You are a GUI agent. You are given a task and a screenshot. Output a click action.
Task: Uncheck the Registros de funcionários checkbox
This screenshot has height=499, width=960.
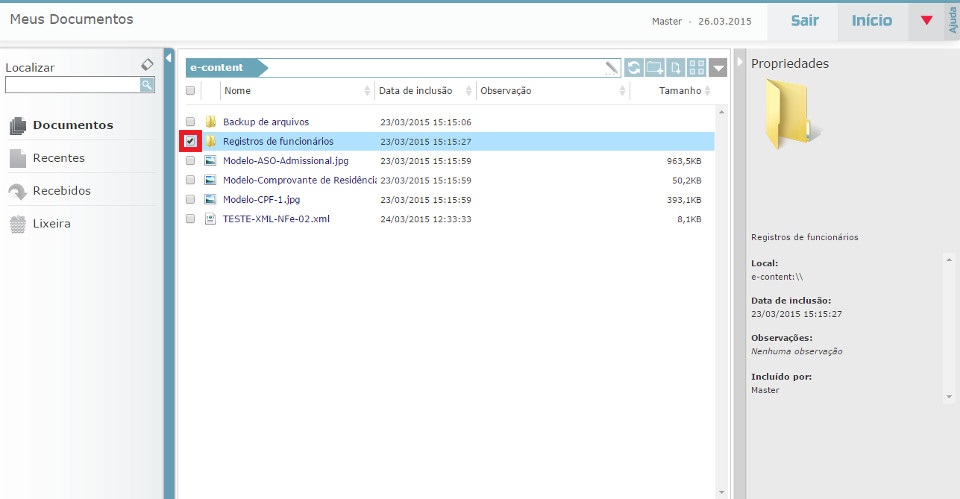[x=190, y=141]
